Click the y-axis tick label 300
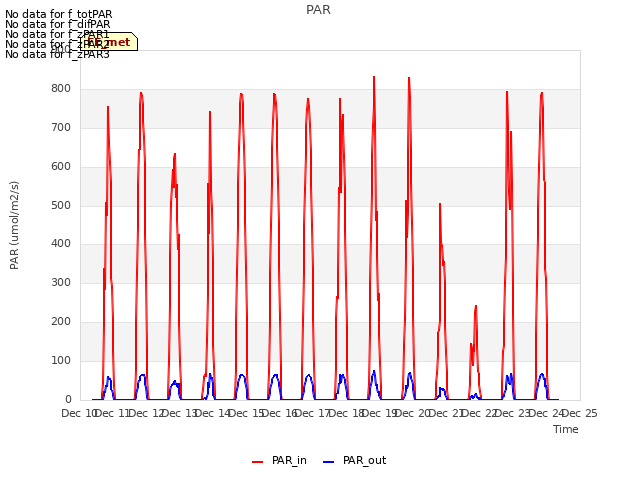Screen dimensions: 640x480 pyautogui.click(x=61, y=282)
